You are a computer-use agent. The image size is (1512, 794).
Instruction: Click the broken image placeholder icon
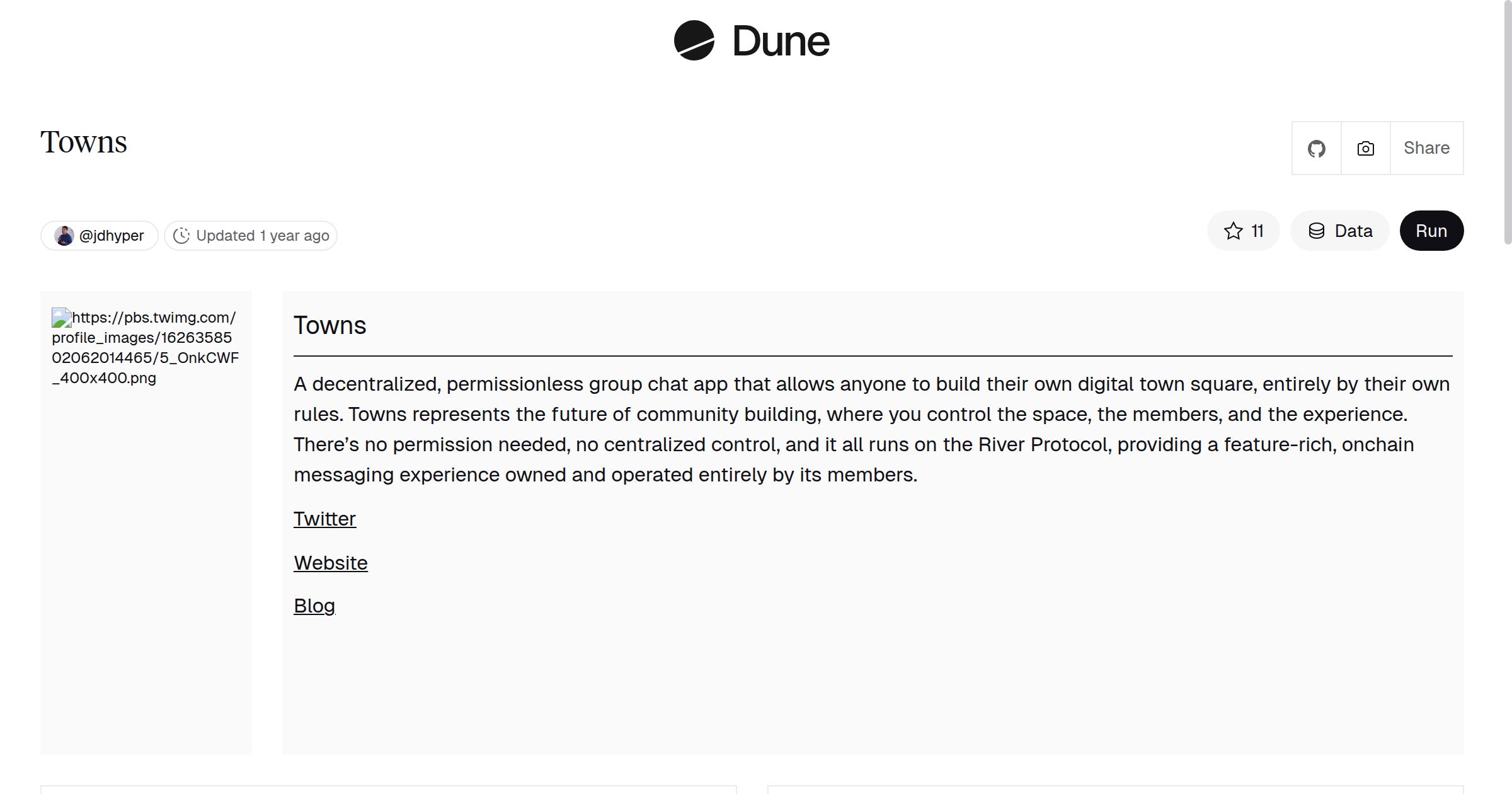[x=61, y=318]
